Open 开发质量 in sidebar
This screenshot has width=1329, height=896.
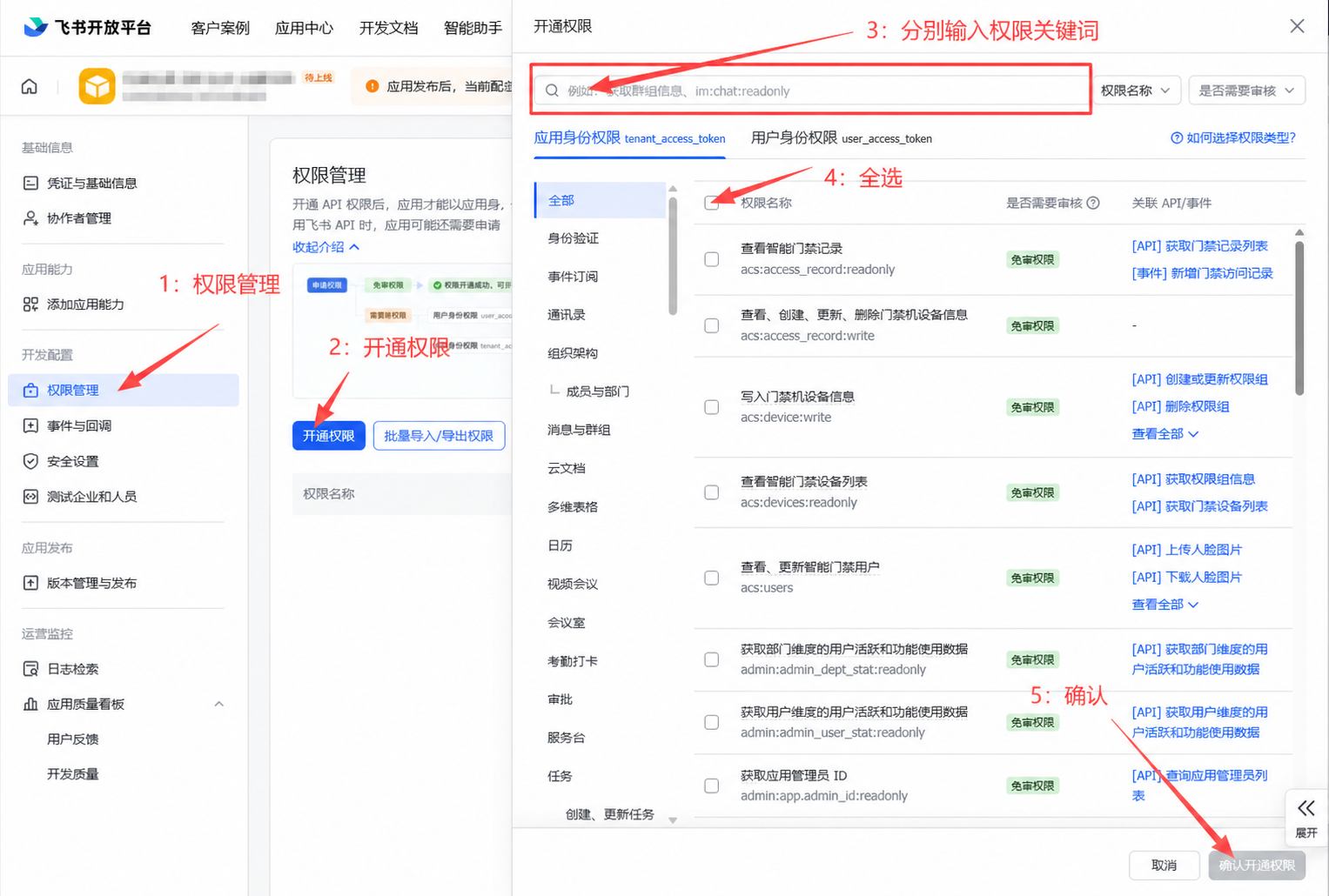coord(73,774)
